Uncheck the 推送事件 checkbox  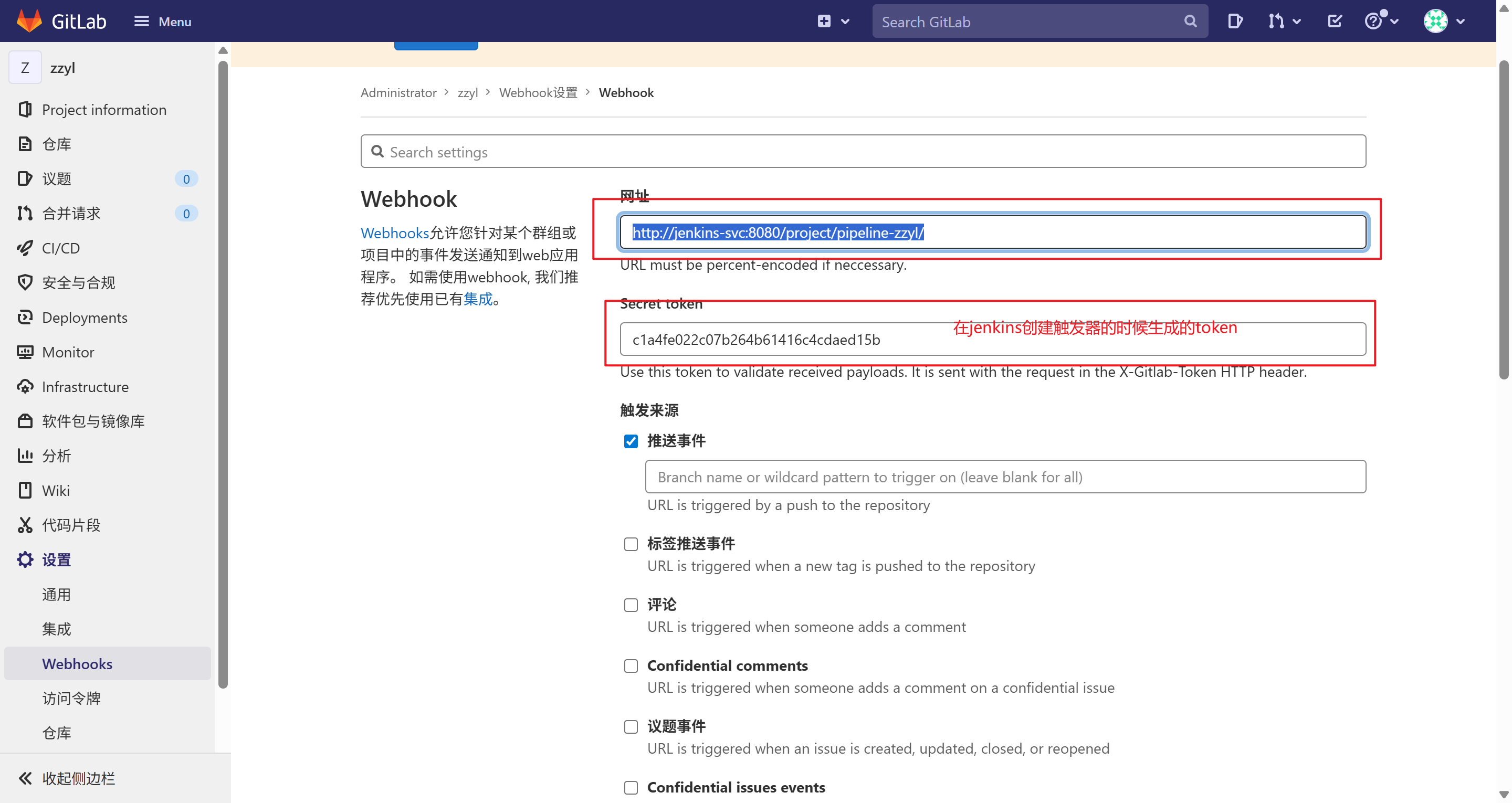click(x=631, y=441)
